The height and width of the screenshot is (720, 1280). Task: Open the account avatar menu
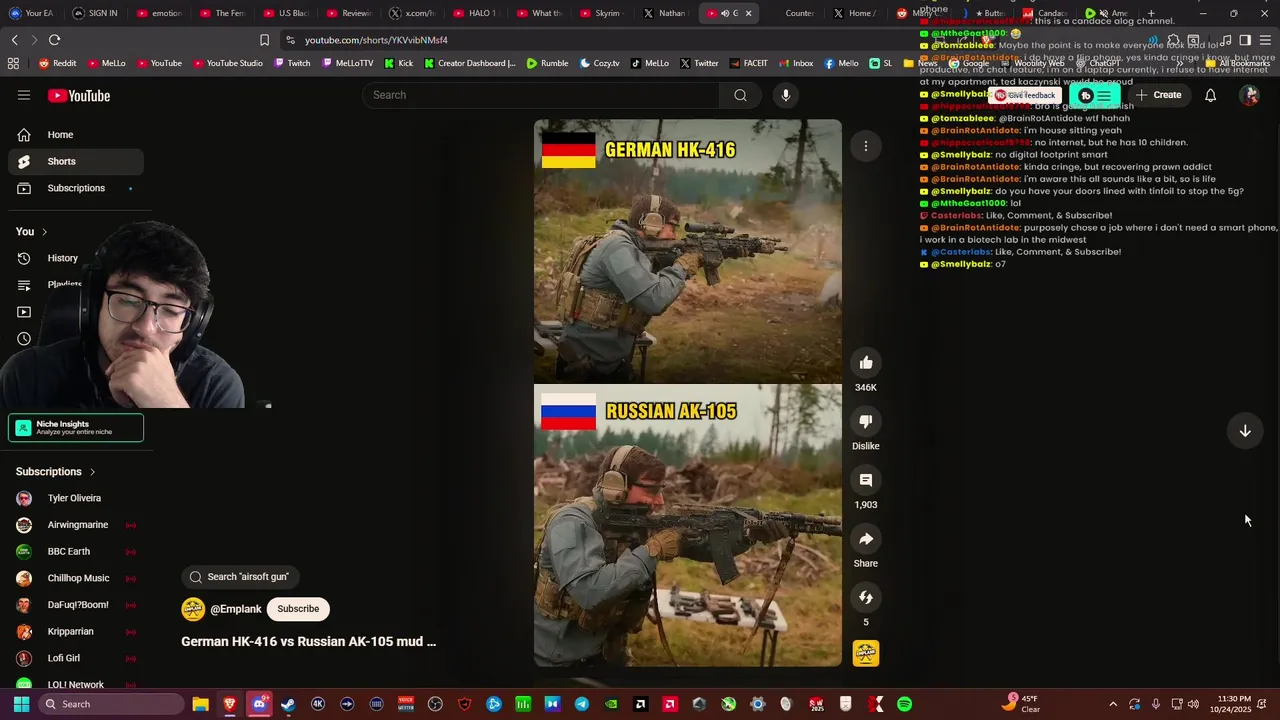point(1249,95)
